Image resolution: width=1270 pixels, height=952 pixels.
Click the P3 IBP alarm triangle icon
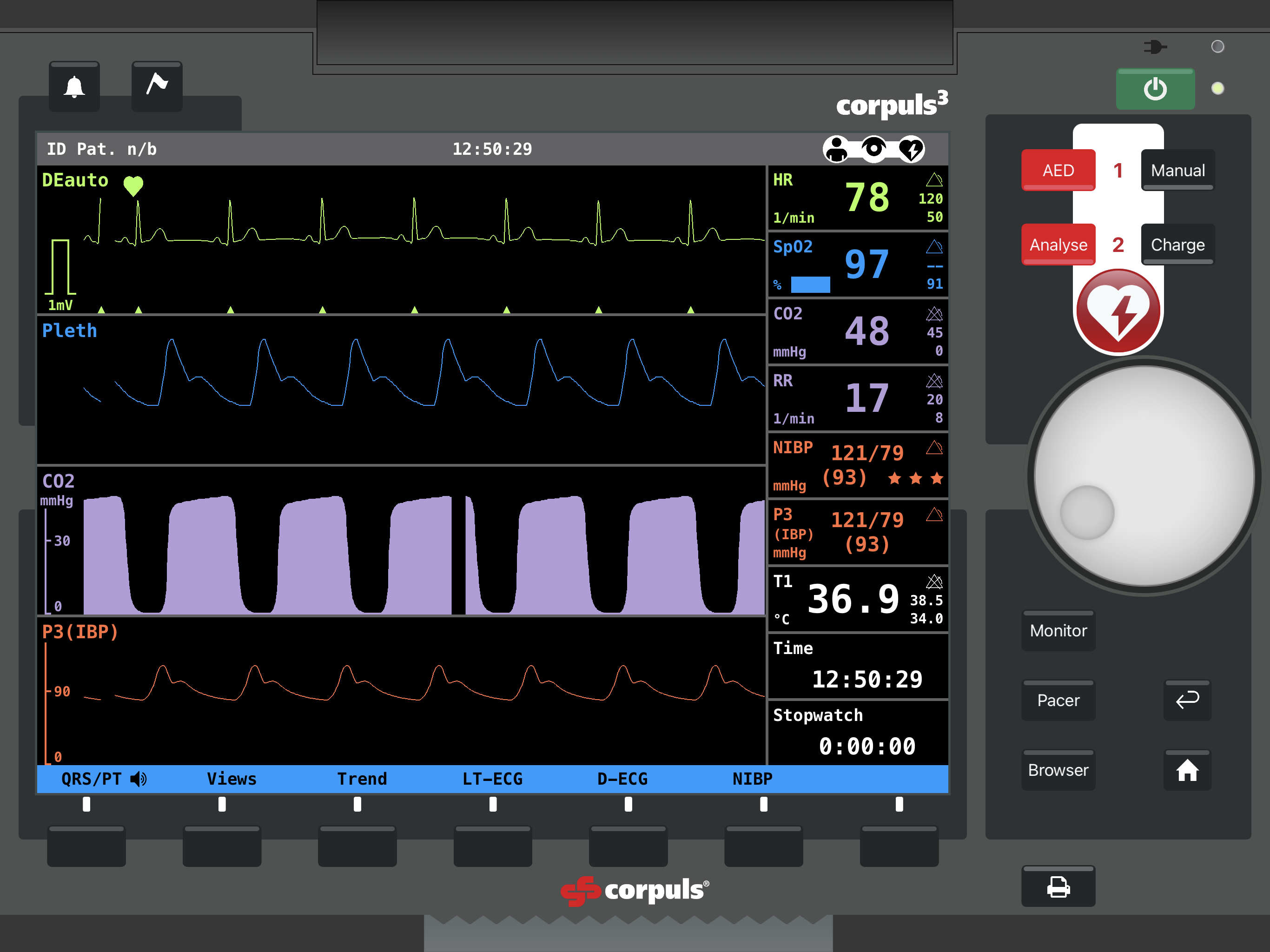[934, 515]
